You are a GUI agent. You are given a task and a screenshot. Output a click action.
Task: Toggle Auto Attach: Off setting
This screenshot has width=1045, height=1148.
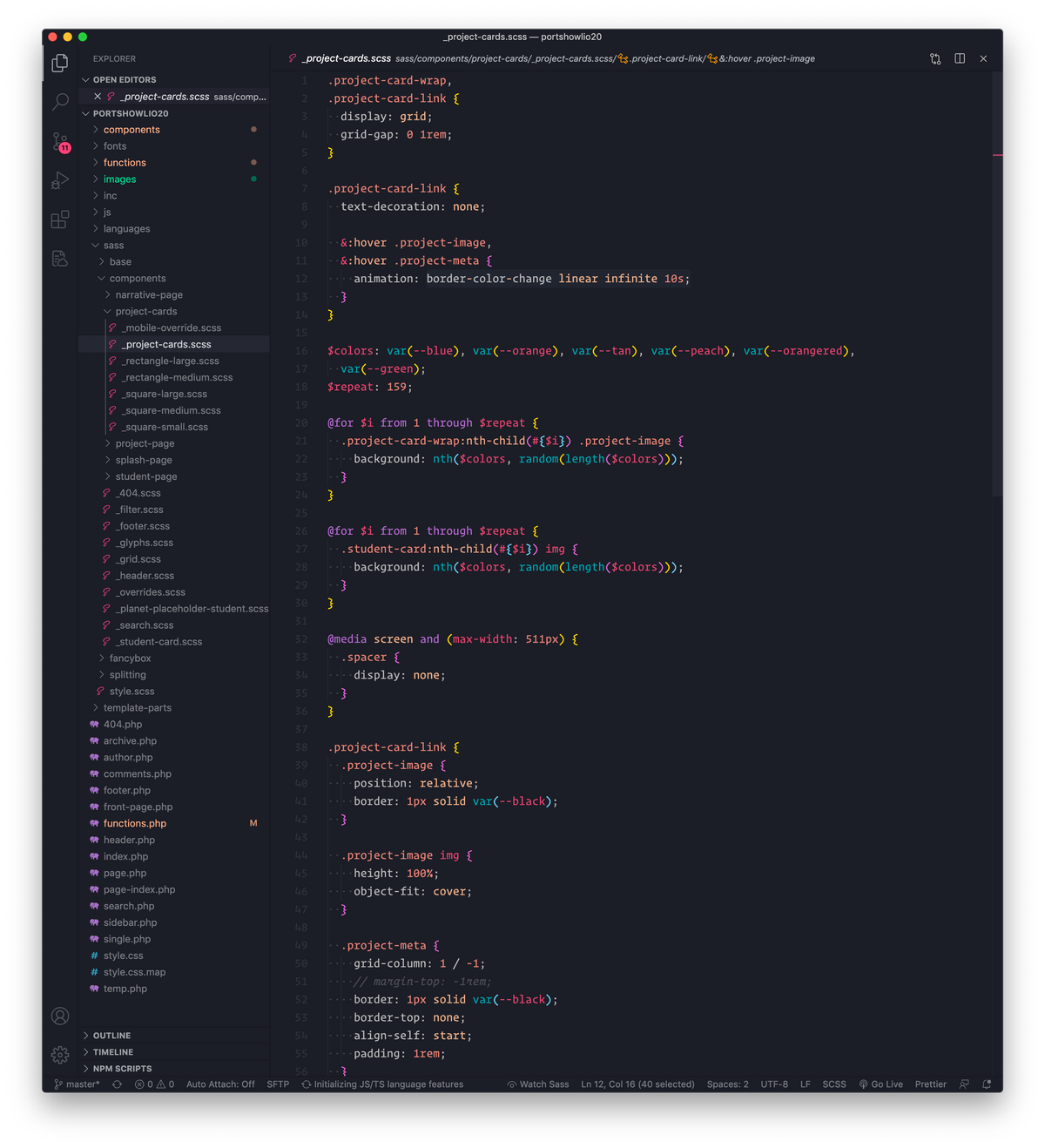click(220, 1084)
